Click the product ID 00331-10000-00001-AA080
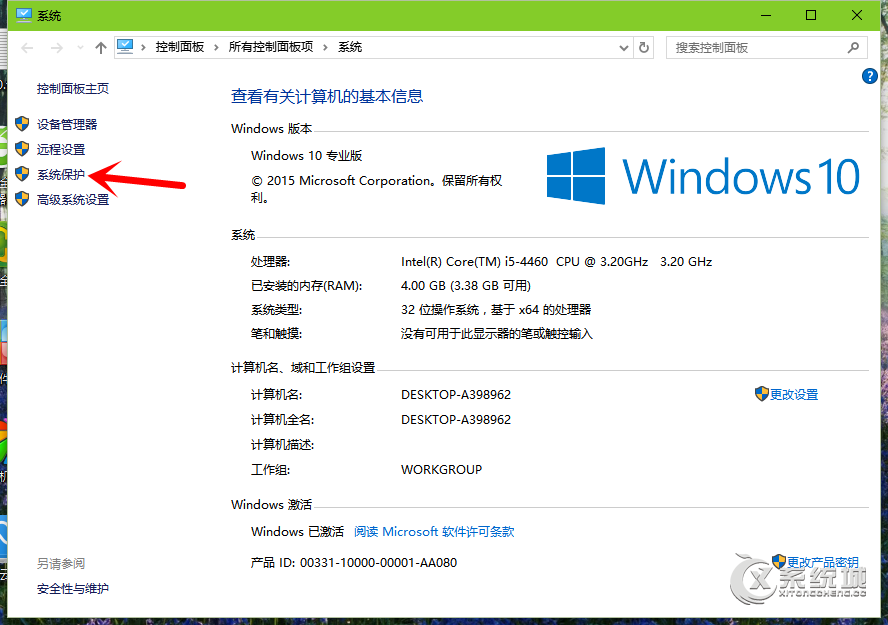The height and width of the screenshot is (625, 888). (x=378, y=563)
